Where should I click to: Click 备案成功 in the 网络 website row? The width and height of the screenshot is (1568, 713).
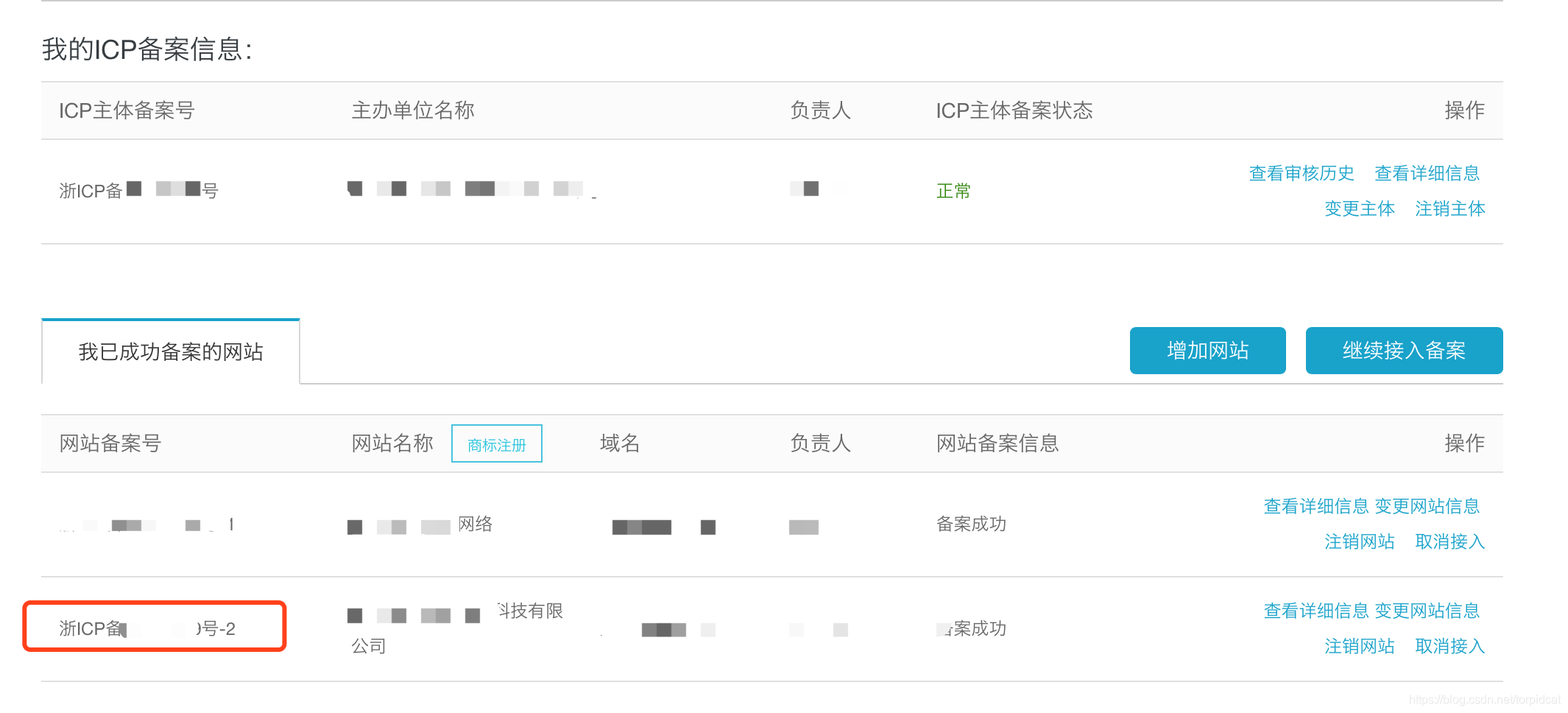point(971,524)
